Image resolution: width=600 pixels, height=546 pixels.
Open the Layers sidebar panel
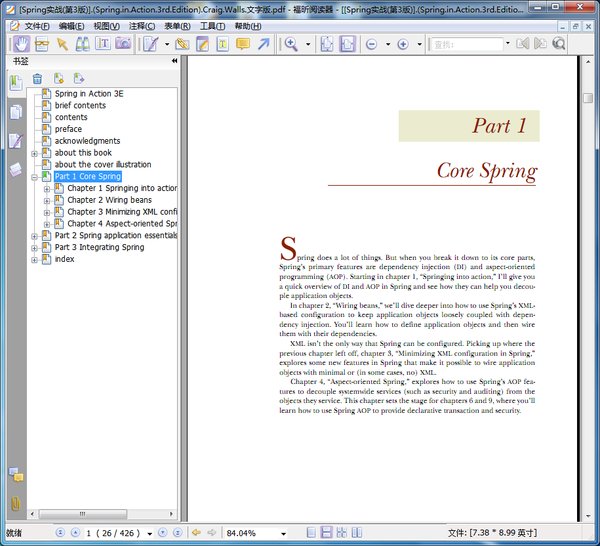point(16,170)
